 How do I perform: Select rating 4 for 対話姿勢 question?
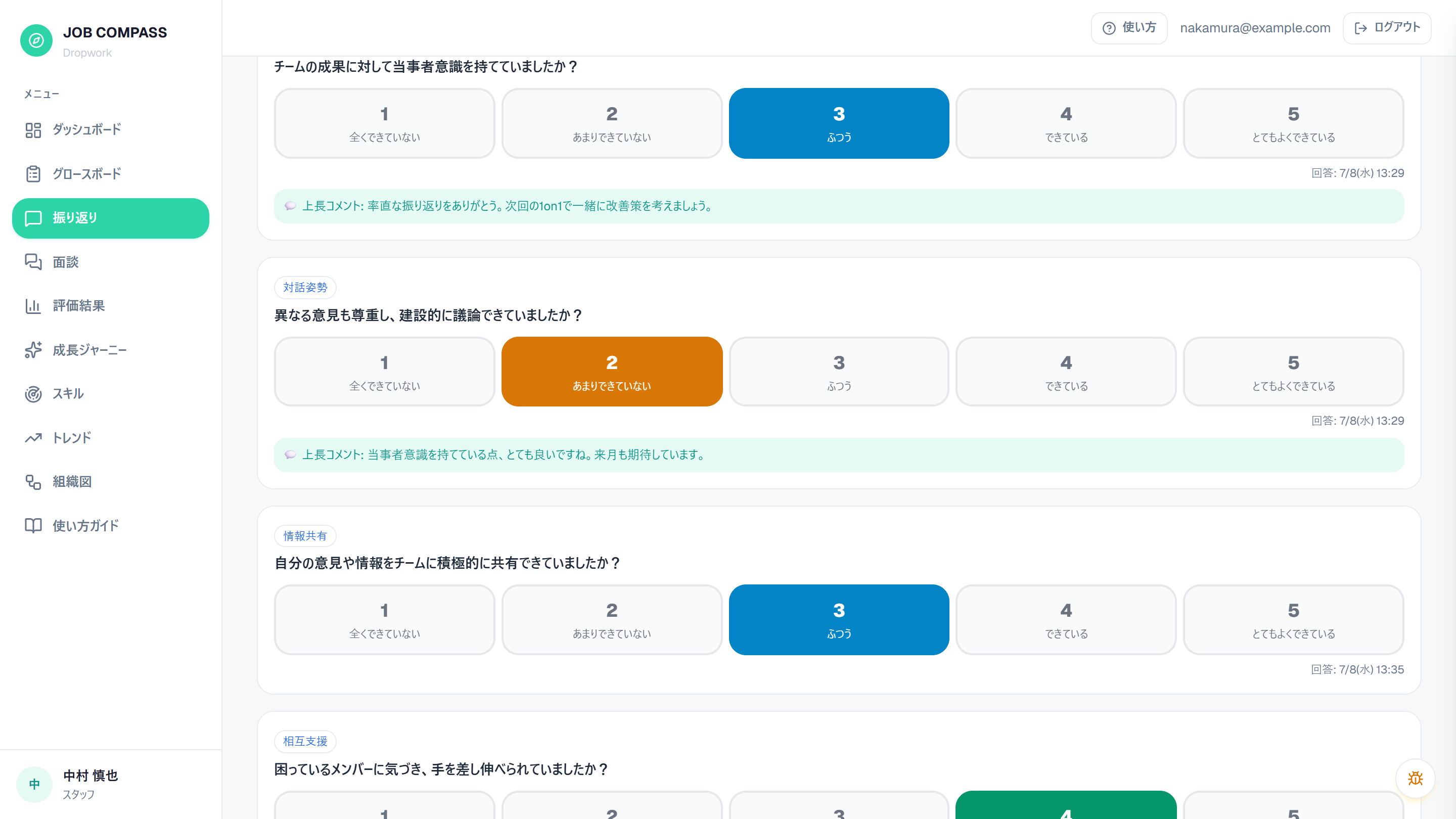1066,372
